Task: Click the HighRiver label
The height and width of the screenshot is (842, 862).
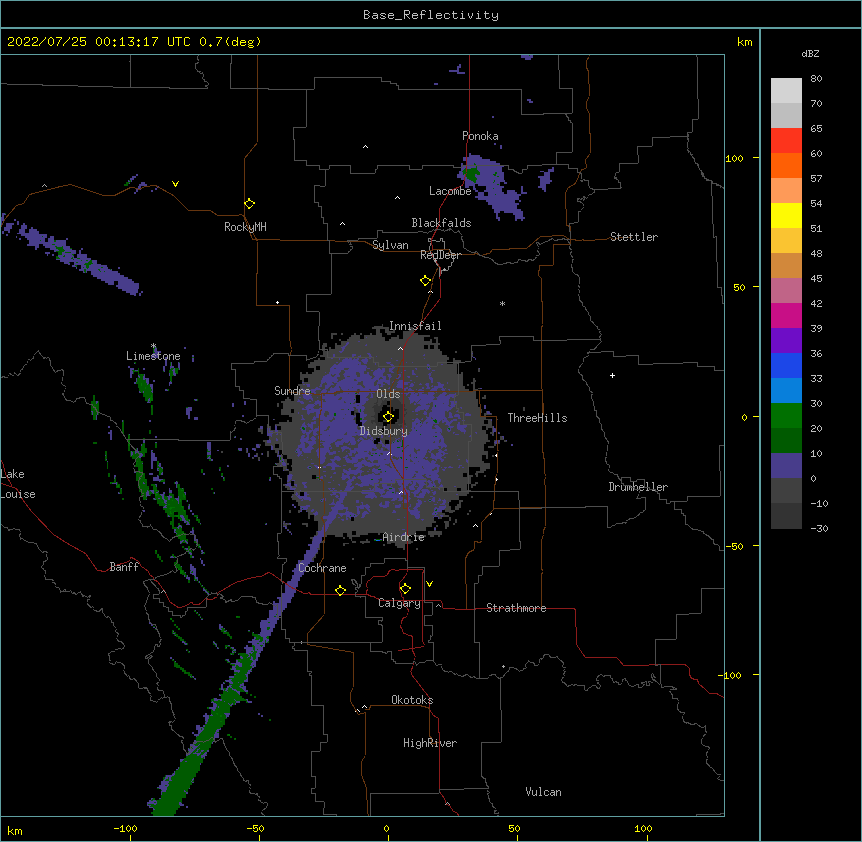Action: (430, 743)
